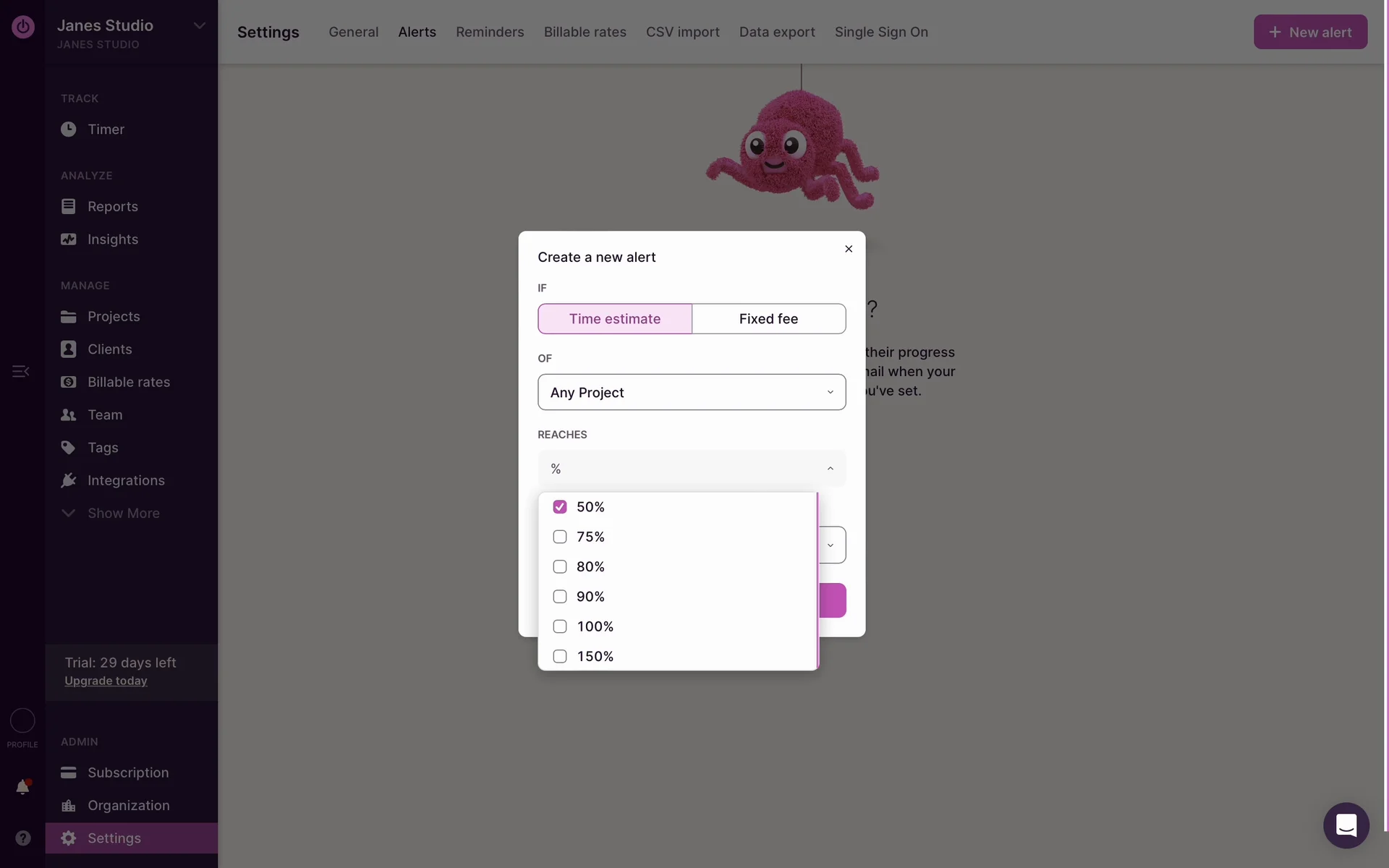Enable the 100% threshold checkbox
Screen dimensions: 1389x868
click(559, 626)
